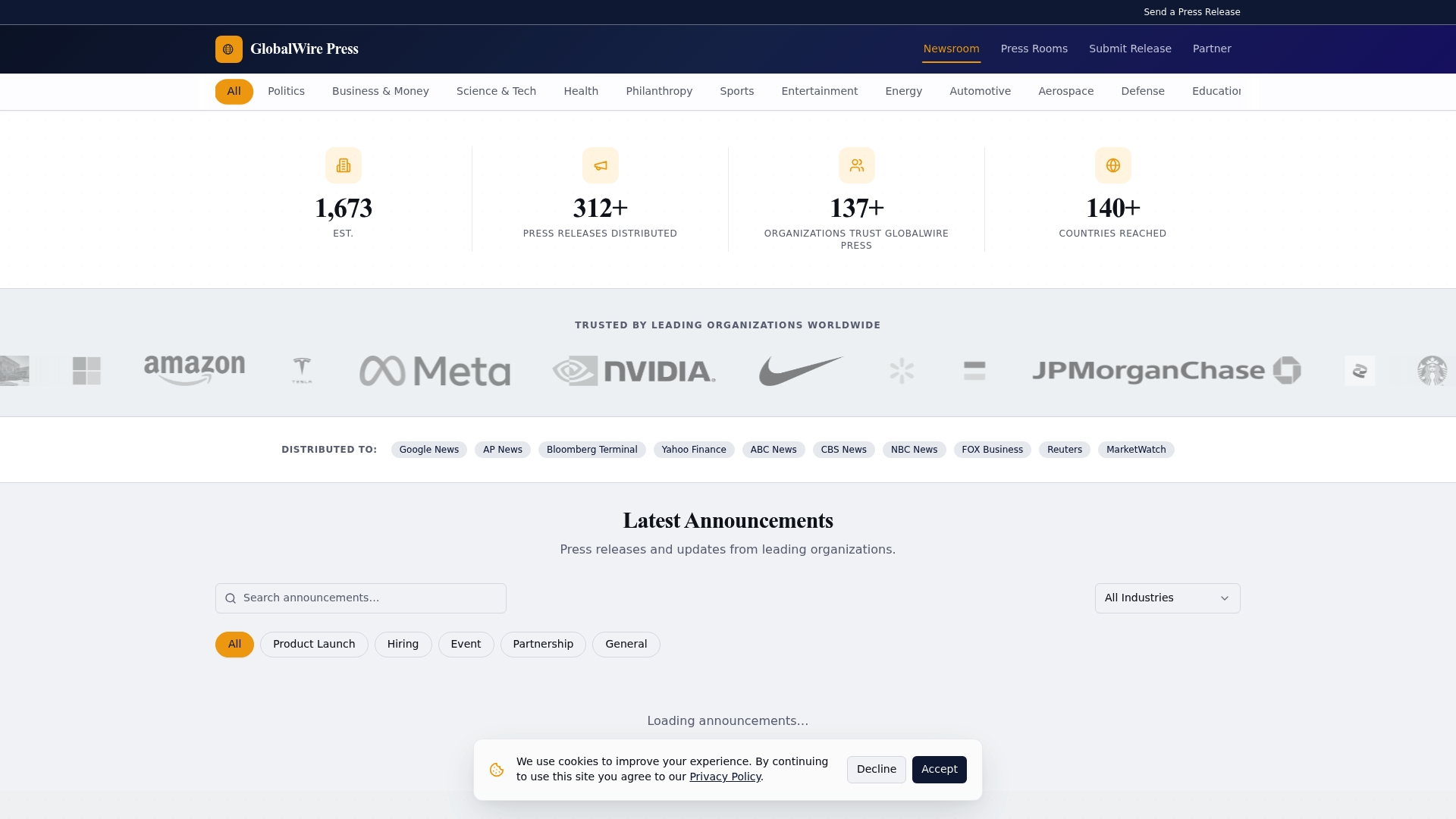
Task: Click the Google News tag
Action: [428, 450]
